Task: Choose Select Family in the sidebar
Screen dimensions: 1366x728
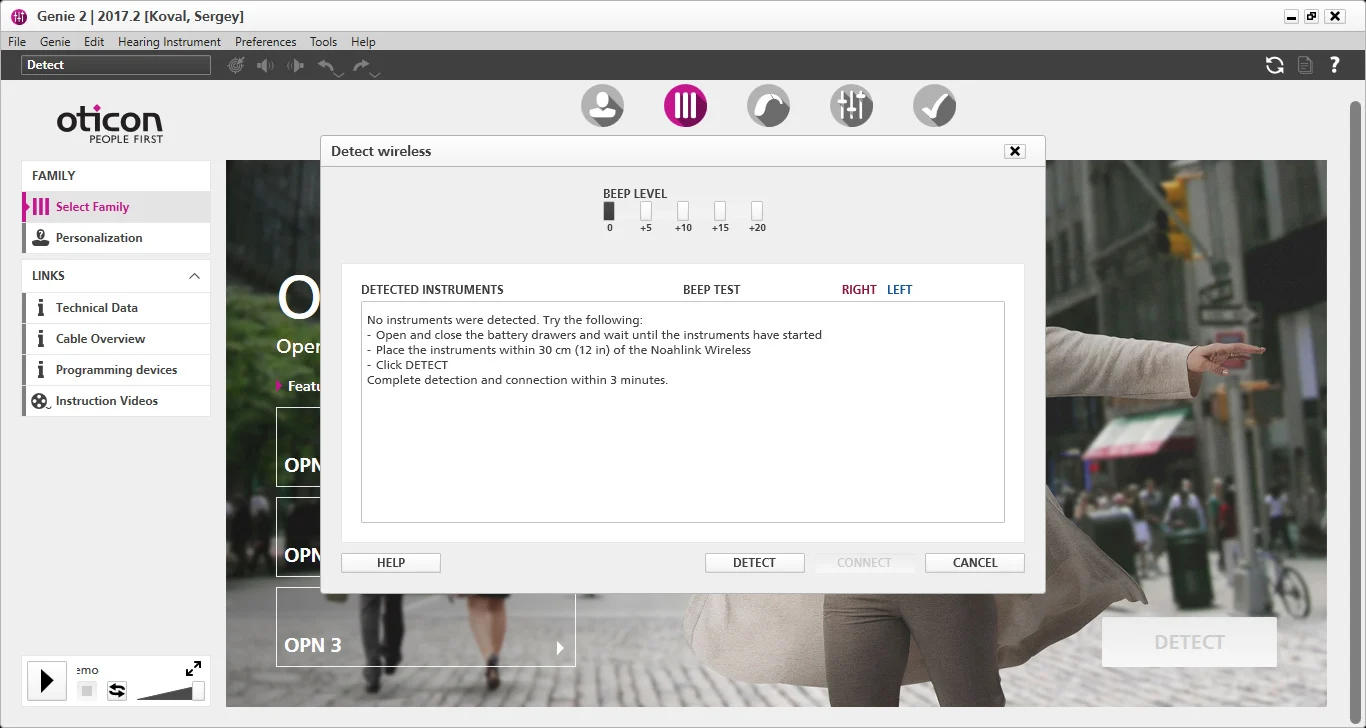Action: coord(116,207)
